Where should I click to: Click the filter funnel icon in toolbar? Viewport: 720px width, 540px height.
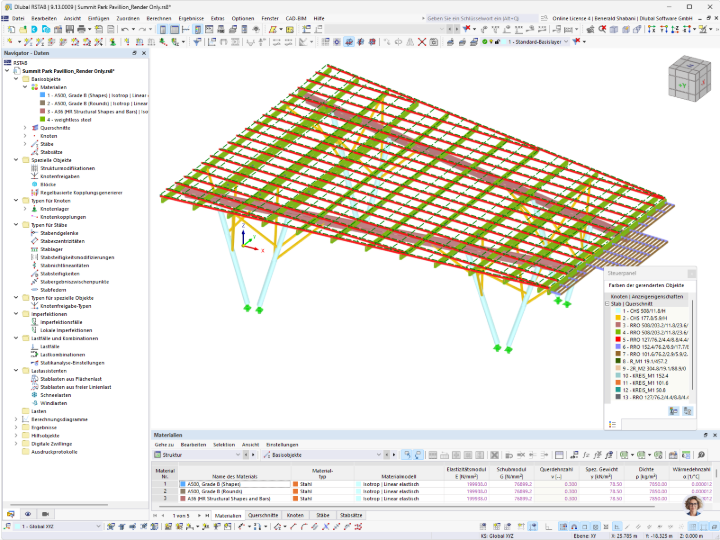pos(197,42)
